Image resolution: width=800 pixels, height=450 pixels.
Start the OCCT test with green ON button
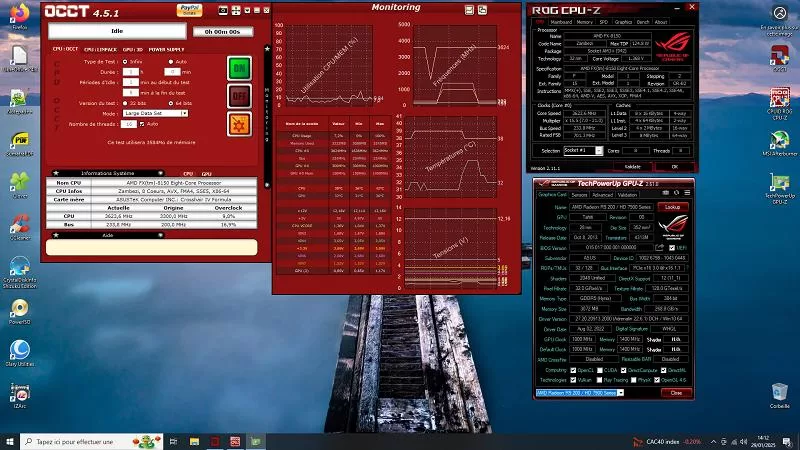[239, 68]
